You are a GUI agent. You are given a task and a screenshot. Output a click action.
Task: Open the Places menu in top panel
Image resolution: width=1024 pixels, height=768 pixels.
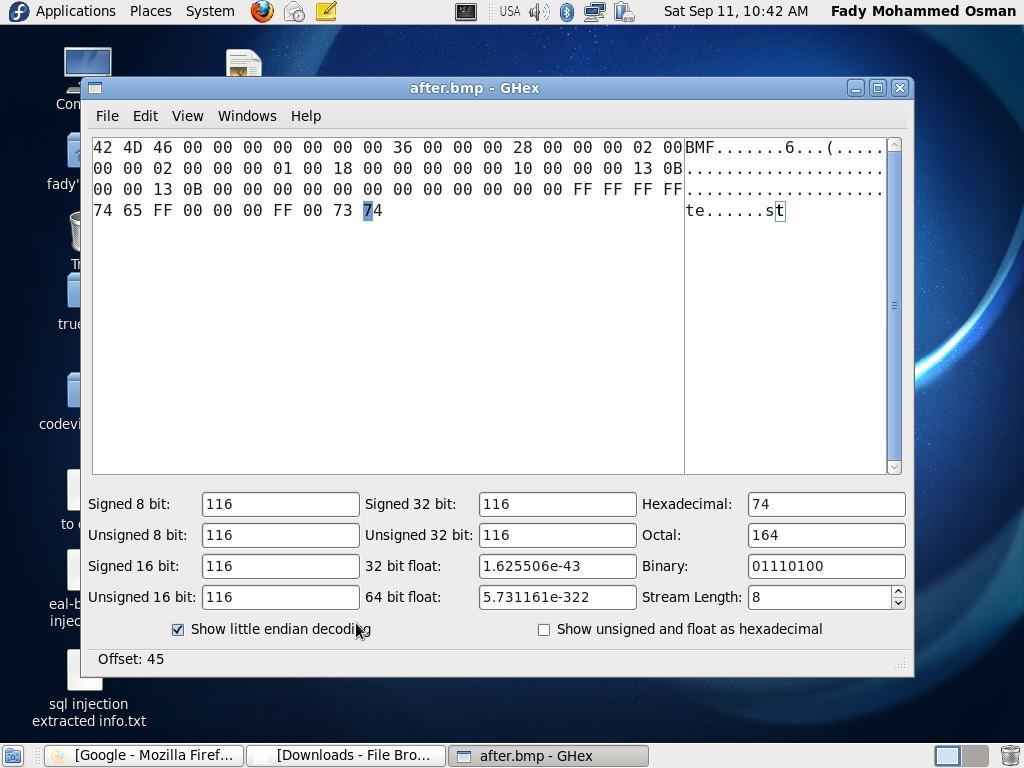150,11
